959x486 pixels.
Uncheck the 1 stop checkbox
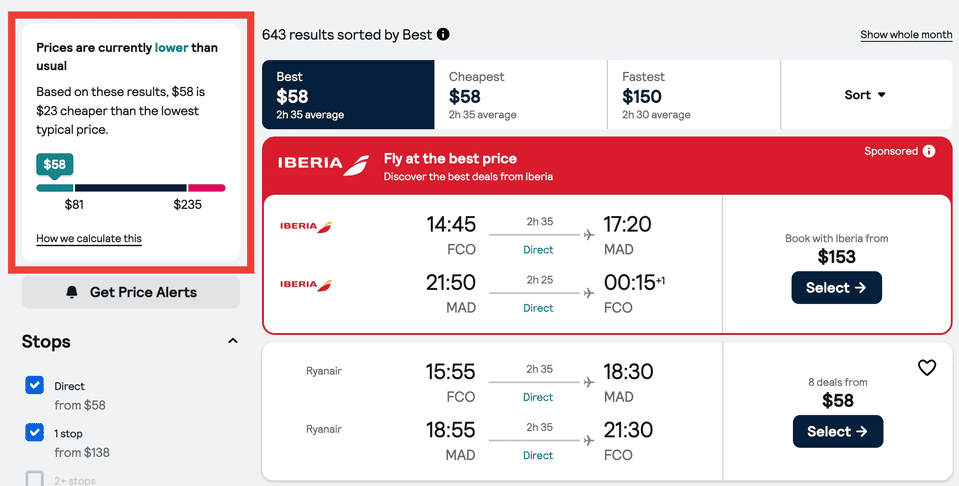35,432
